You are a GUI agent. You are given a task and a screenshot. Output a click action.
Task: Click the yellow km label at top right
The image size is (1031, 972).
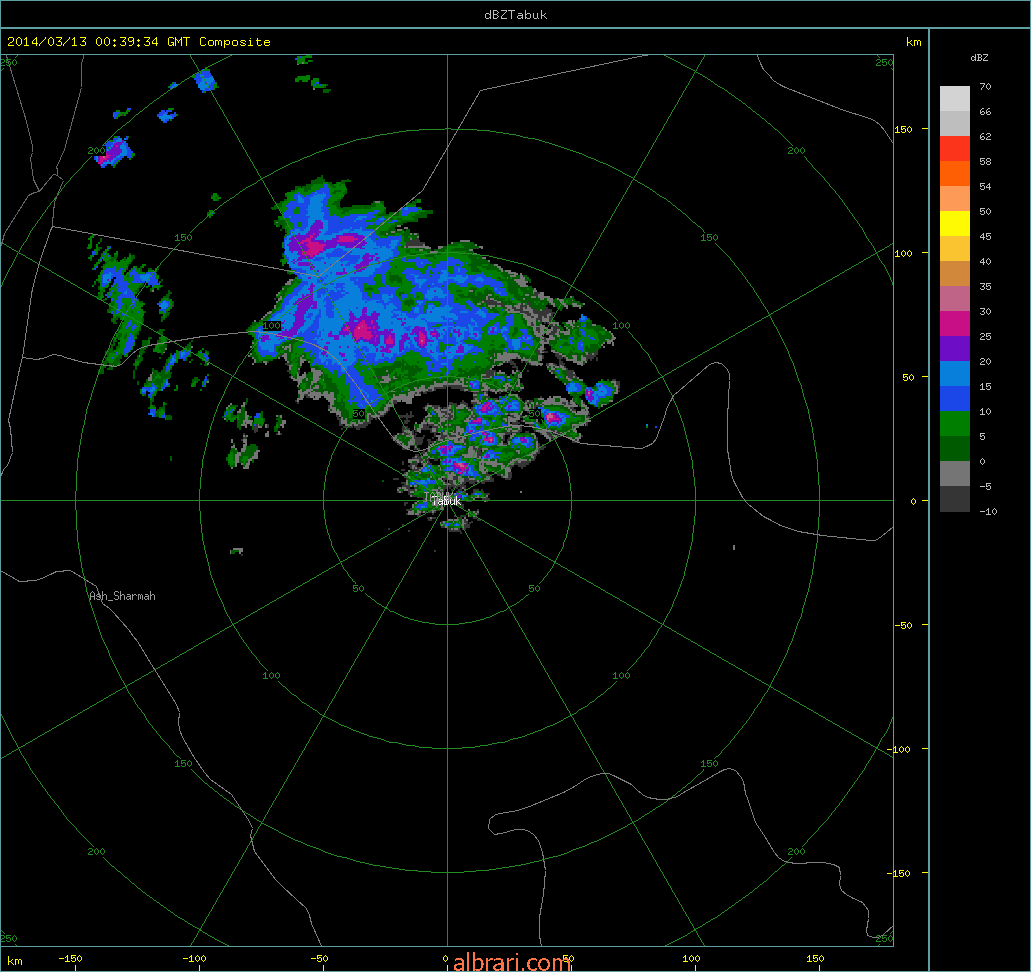coord(913,42)
